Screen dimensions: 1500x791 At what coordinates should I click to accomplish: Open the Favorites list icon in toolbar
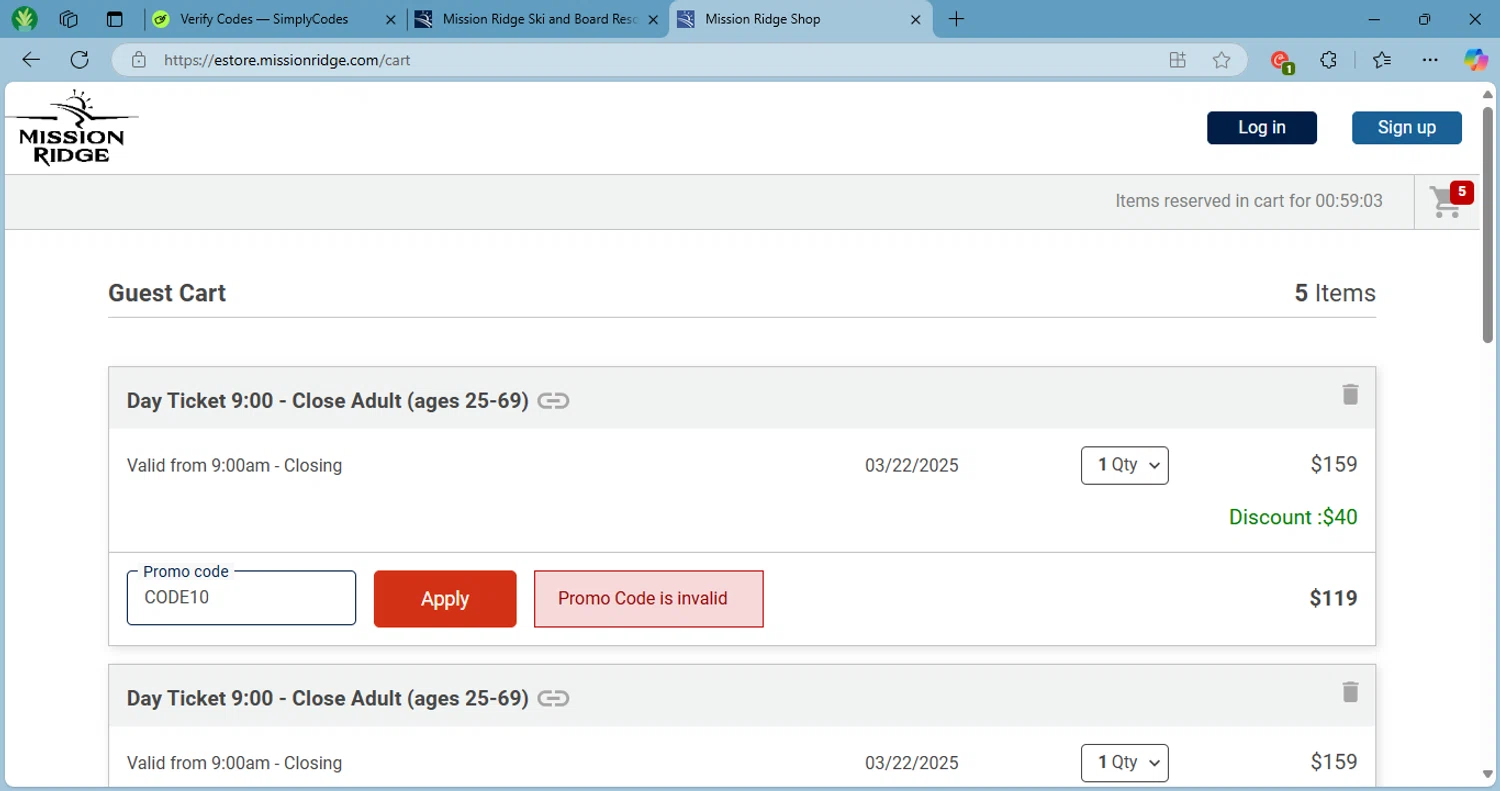(x=1382, y=60)
